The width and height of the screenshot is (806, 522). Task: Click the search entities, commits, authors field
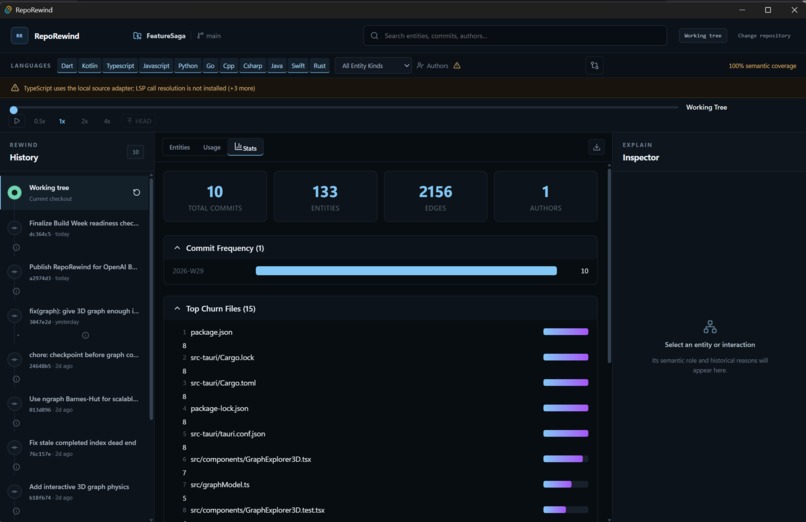point(515,36)
